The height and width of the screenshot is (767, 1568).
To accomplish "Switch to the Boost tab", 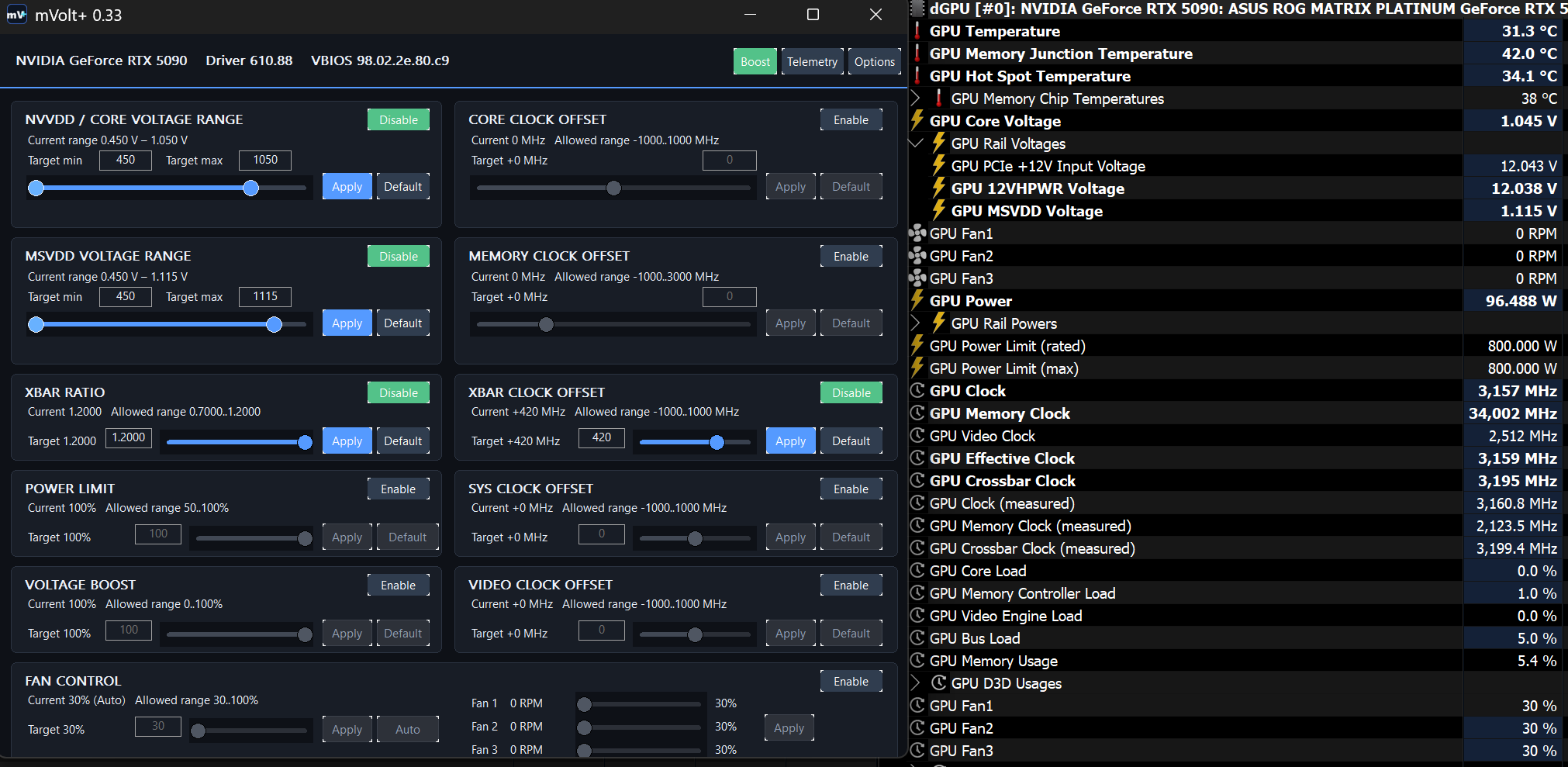I will pos(755,62).
